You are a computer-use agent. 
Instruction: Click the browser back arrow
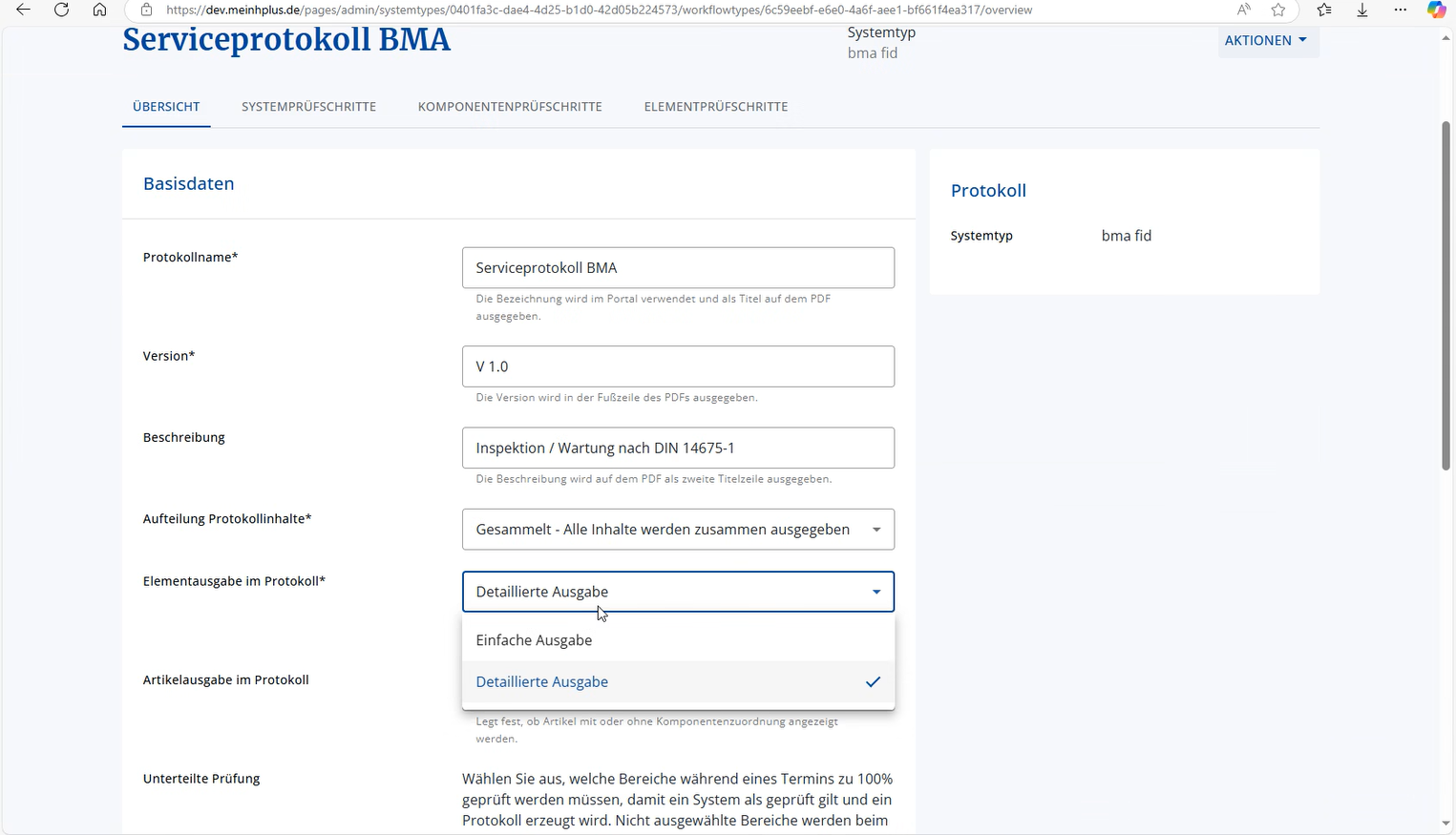pos(24,10)
